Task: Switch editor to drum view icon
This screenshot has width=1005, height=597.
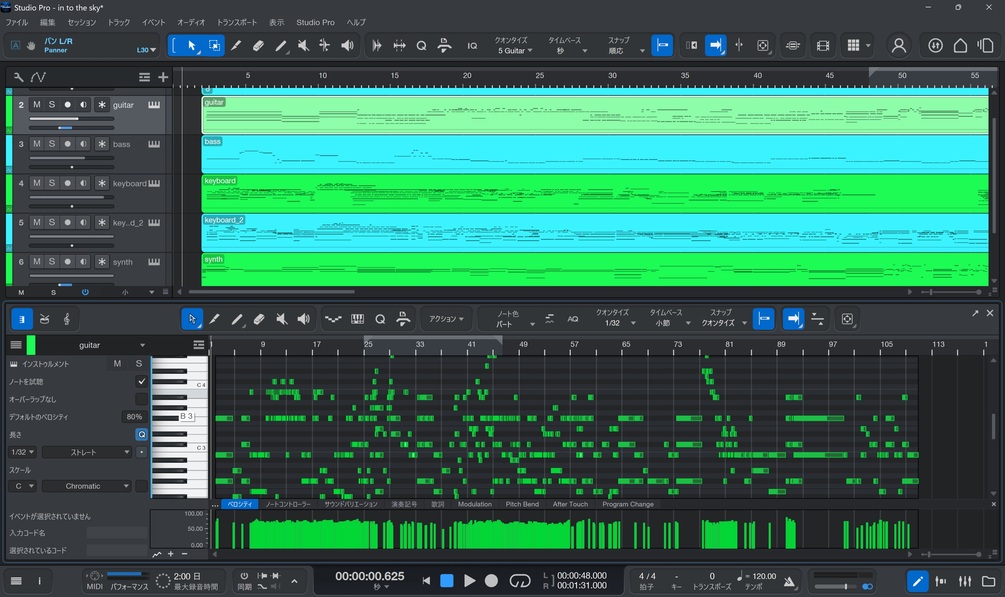Action: 44,319
